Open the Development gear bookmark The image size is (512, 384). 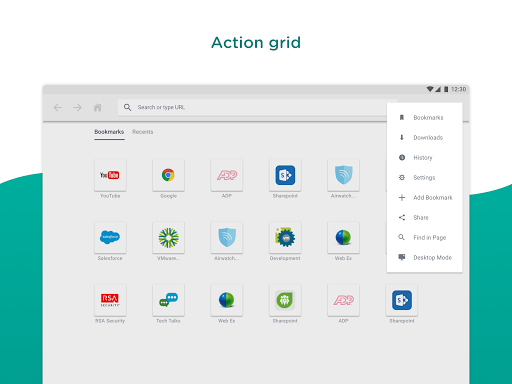coord(285,237)
